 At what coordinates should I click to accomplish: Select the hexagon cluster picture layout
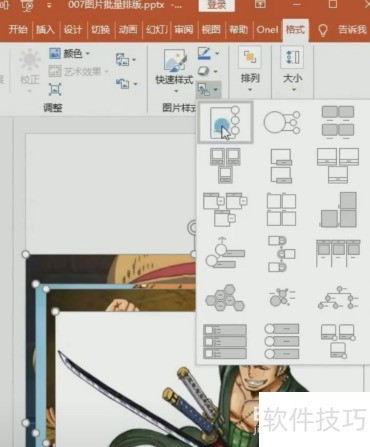click(x=225, y=298)
